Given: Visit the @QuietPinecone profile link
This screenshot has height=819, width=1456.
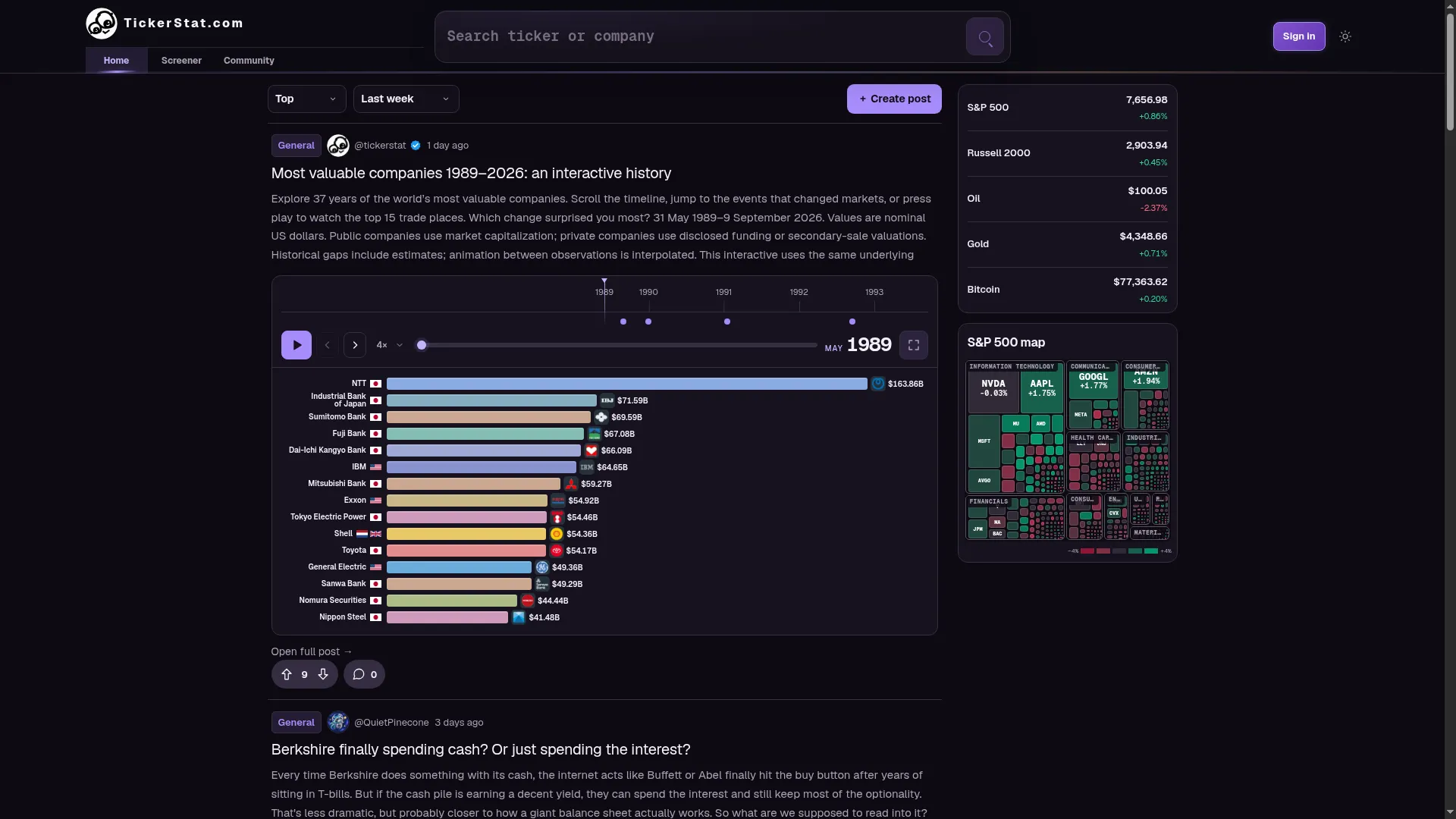Looking at the screenshot, I should pos(391,723).
